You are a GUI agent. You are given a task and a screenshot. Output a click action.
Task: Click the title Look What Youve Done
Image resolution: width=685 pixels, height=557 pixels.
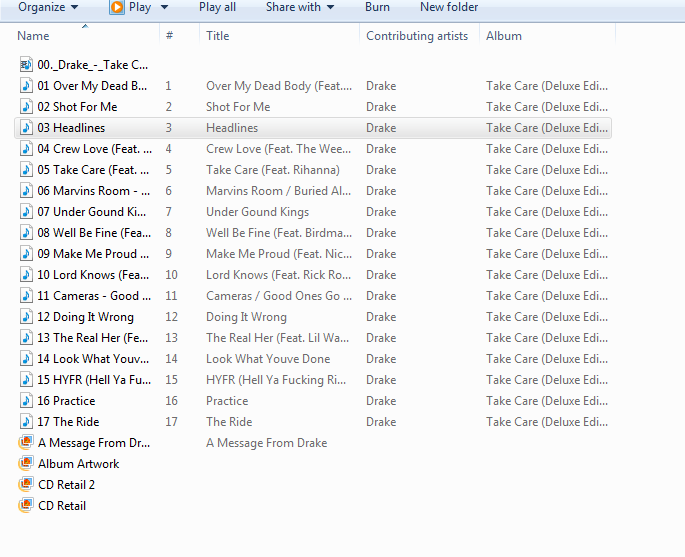coord(268,358)
